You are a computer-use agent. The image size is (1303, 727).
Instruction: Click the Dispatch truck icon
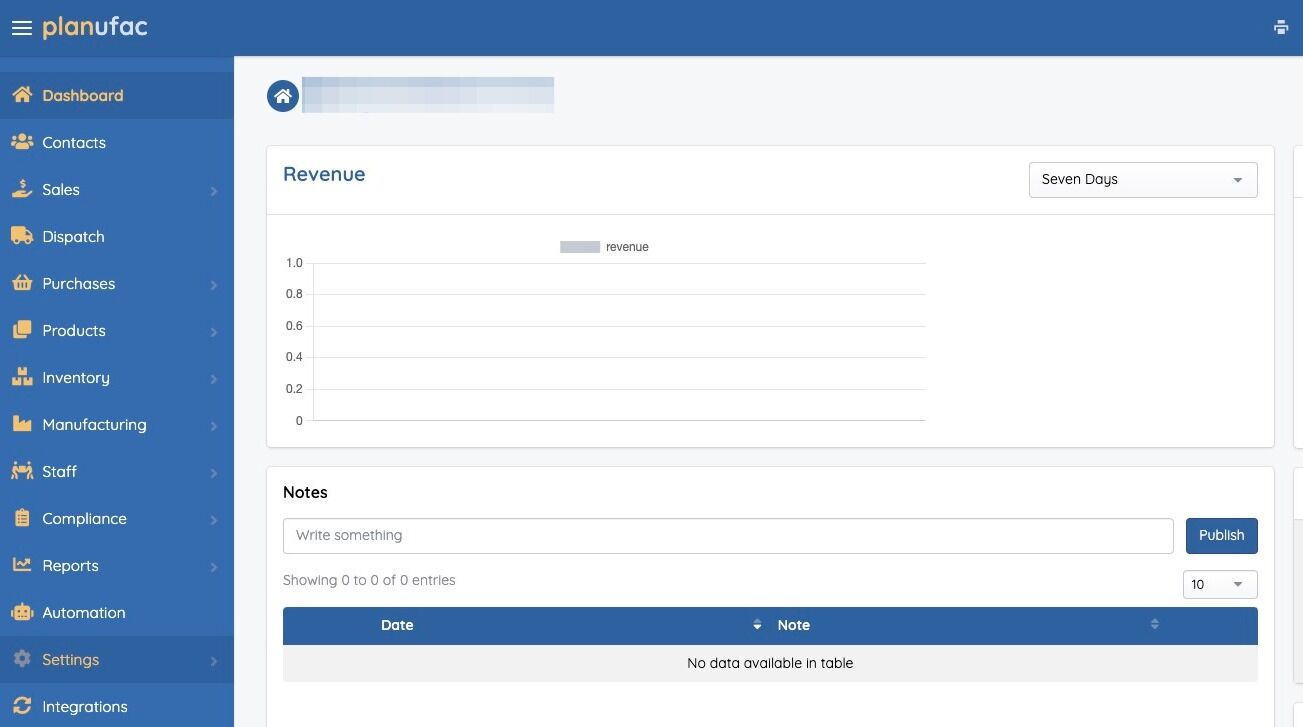(22, 236)
